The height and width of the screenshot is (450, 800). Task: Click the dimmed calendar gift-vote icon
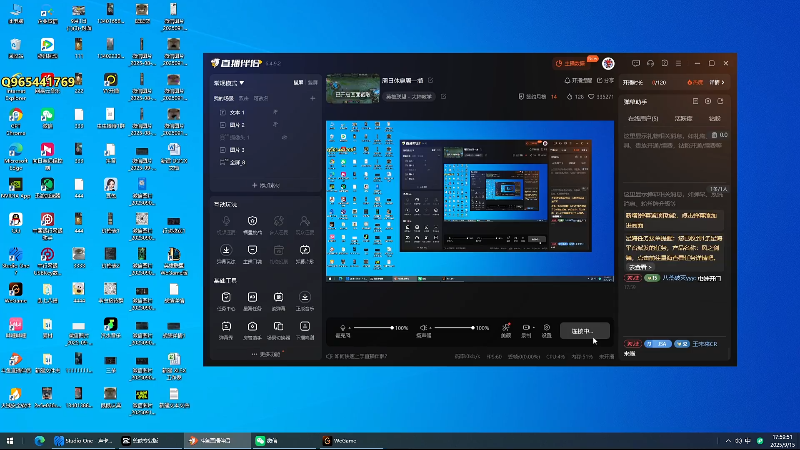pyautogui.click(x=279, y=250)
